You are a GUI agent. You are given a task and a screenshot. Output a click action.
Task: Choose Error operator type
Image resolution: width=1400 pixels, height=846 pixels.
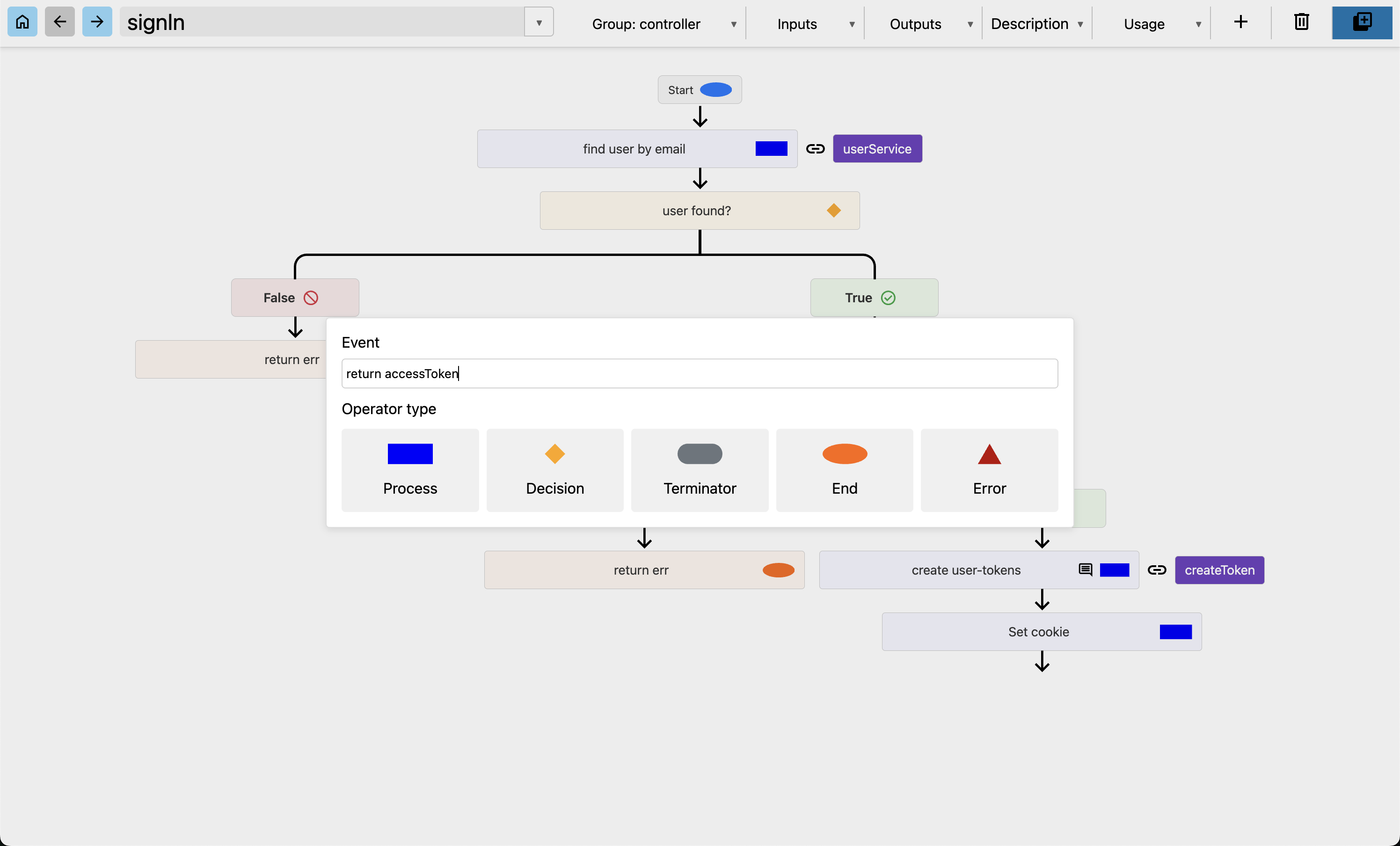click(x=989, y=470)
